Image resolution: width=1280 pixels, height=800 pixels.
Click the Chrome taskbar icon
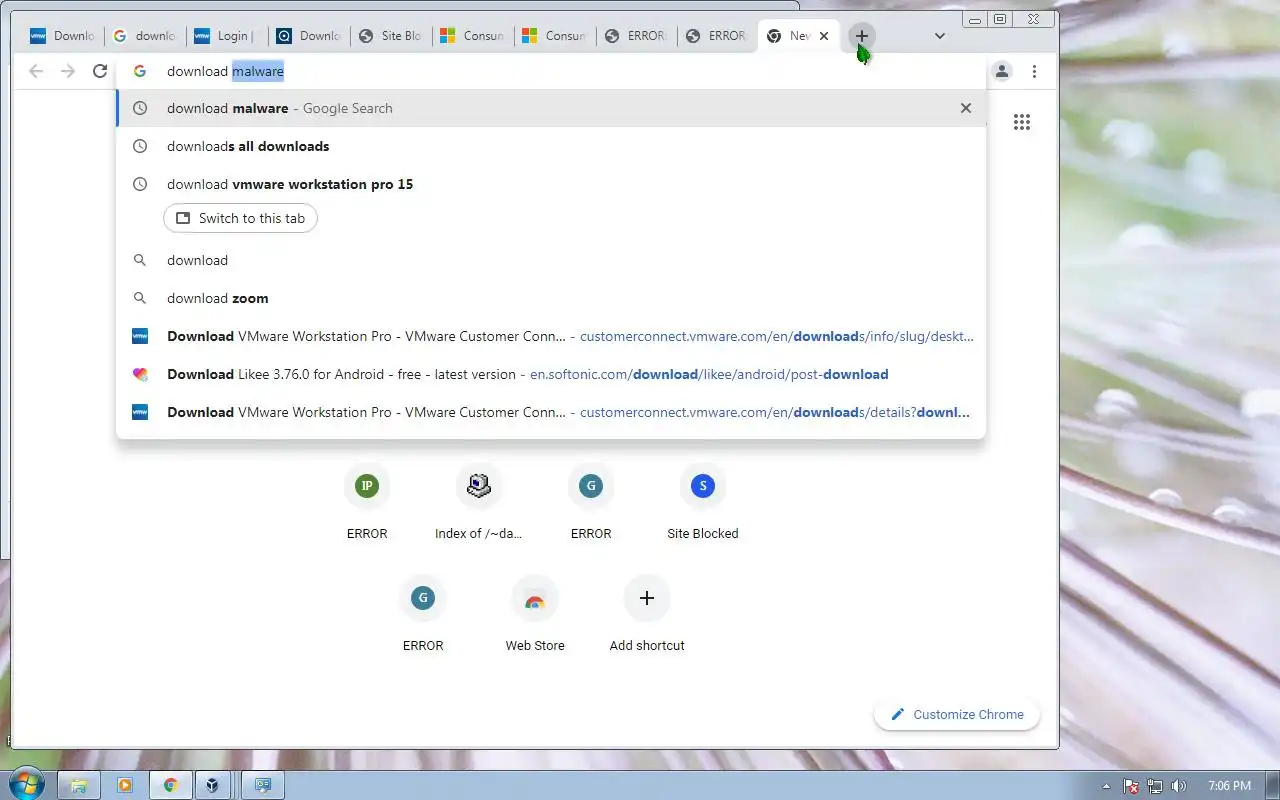coord(171,785)
